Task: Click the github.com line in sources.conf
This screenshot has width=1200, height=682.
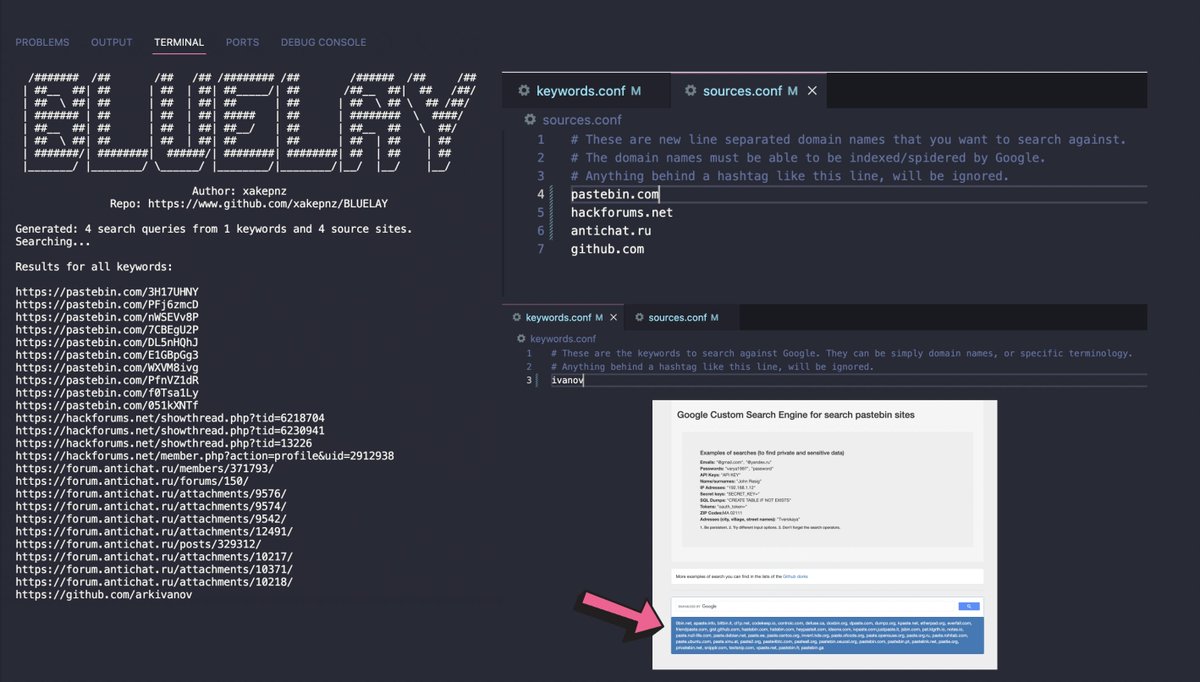Action: [608, 249]
